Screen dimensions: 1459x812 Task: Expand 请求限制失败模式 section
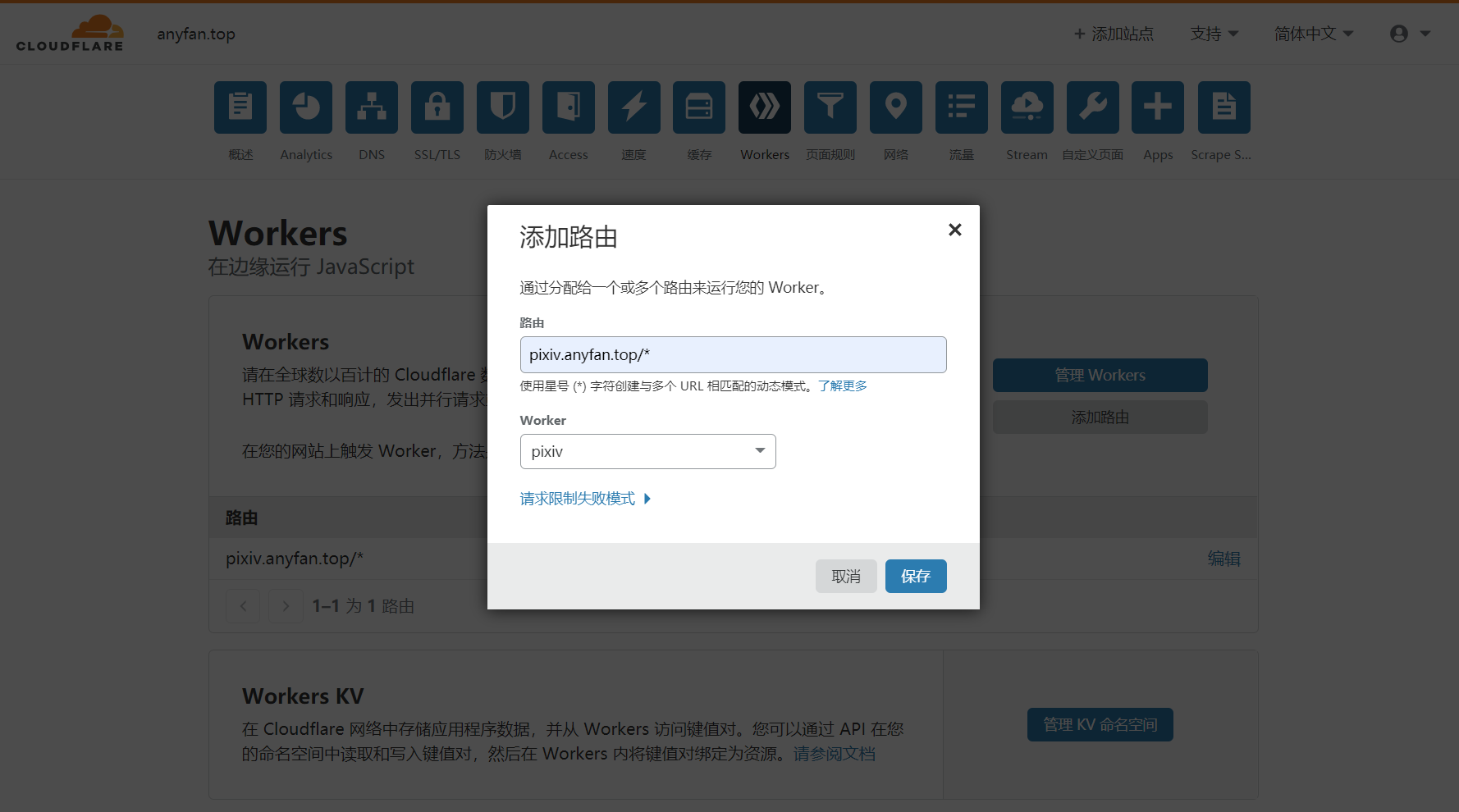(x=585, y=499)
